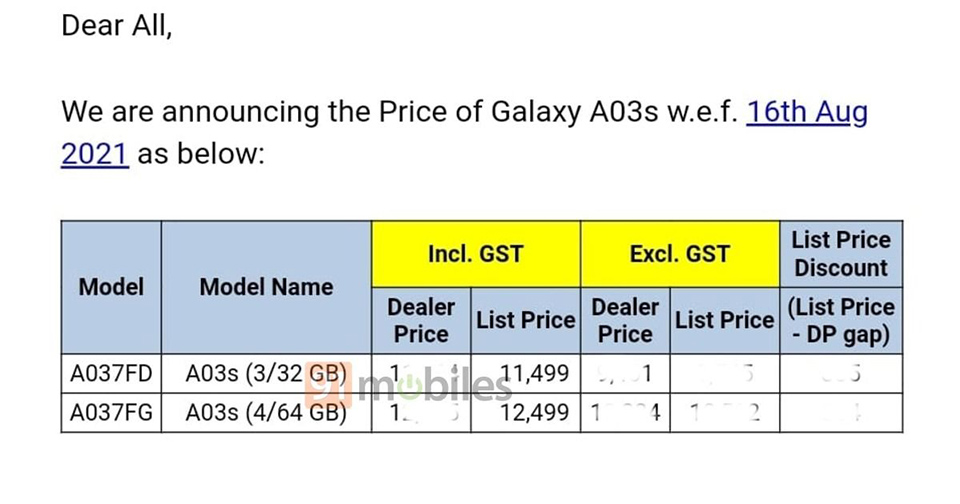Click the (List Price - DP gap) subheader
The height and width of the screenshot is (504, 960).
point(841,320)
